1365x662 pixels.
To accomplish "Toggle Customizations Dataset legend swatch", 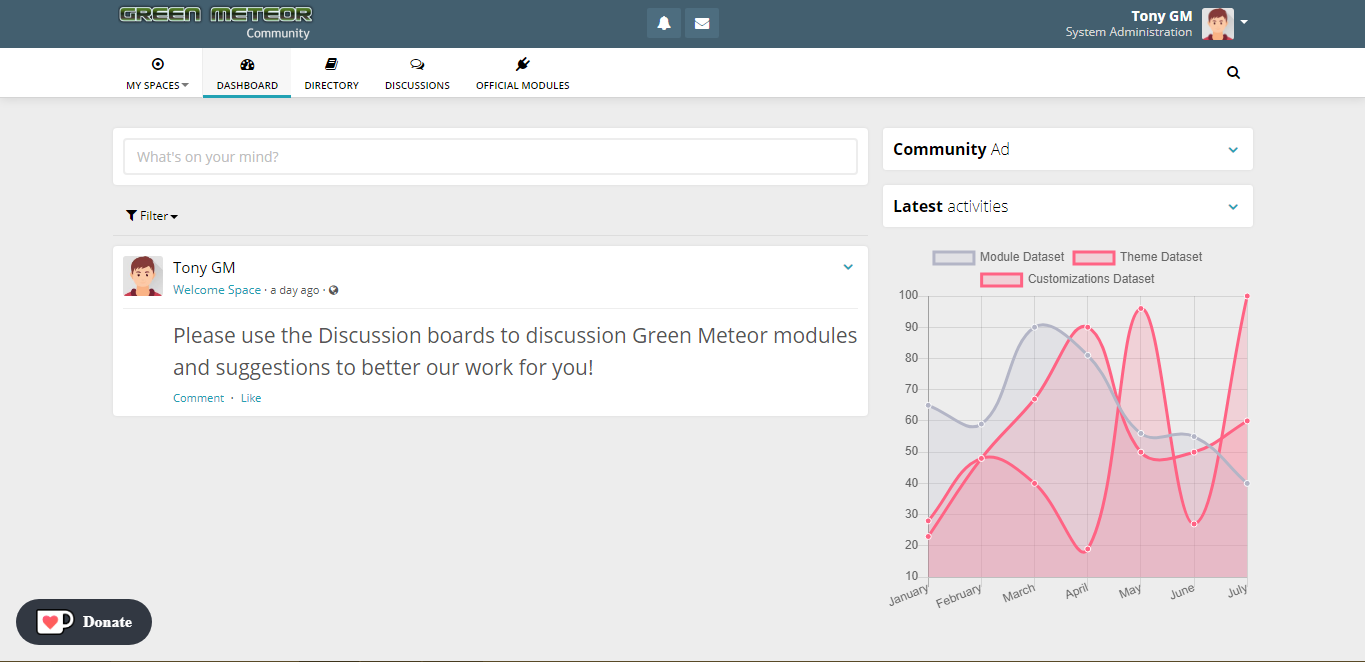I will [x=1001, y=279].
